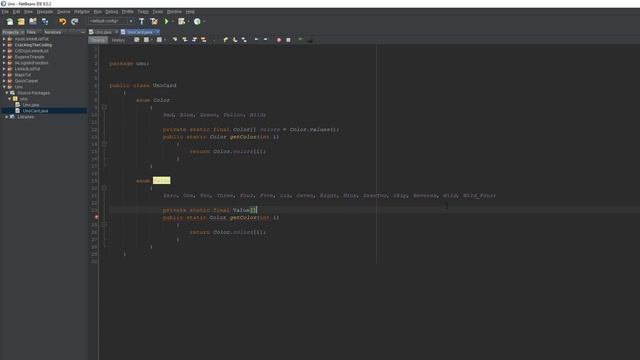Screen dimensions: 640x360
Task: Click the Comment lines icon in editor toolbar
Action: [x=300, y=40]
